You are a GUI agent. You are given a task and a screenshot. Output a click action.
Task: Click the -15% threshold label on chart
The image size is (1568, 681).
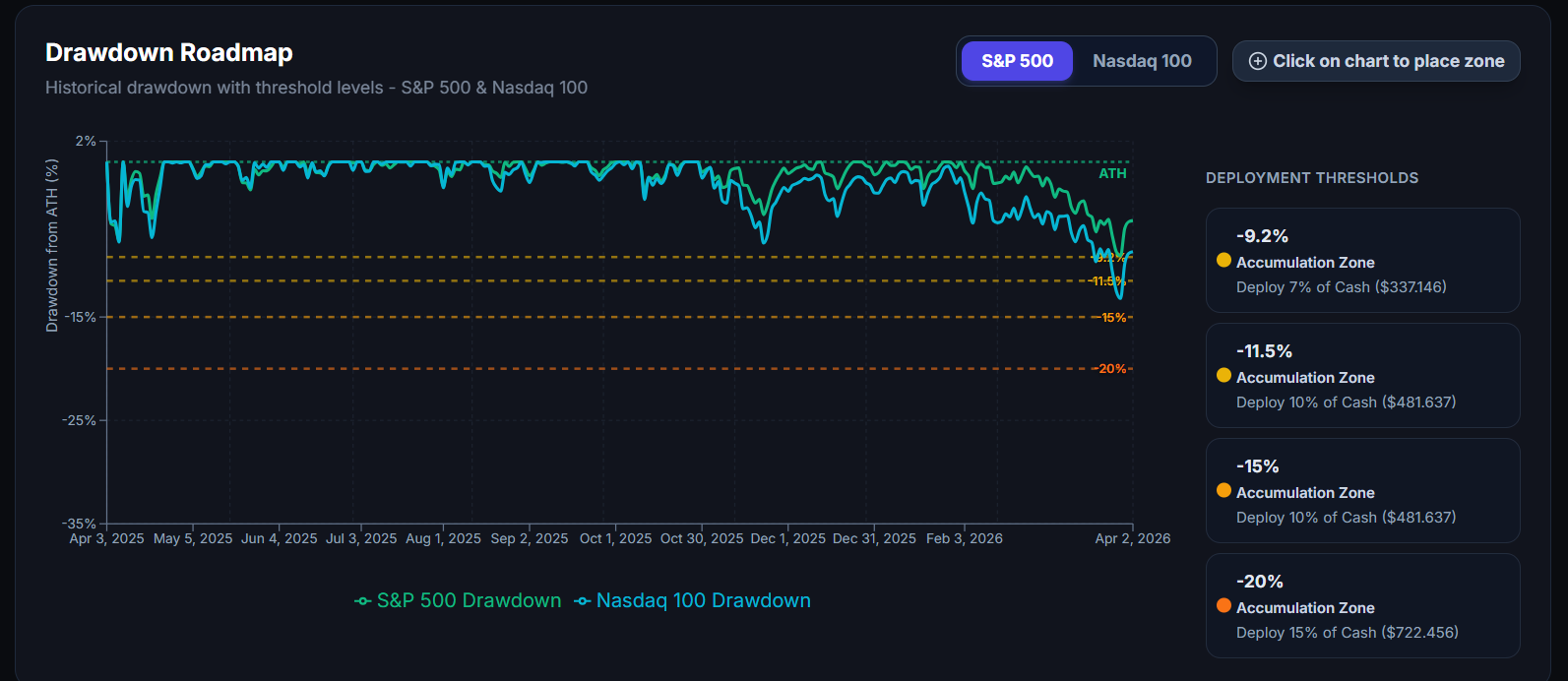point(1113,318)
